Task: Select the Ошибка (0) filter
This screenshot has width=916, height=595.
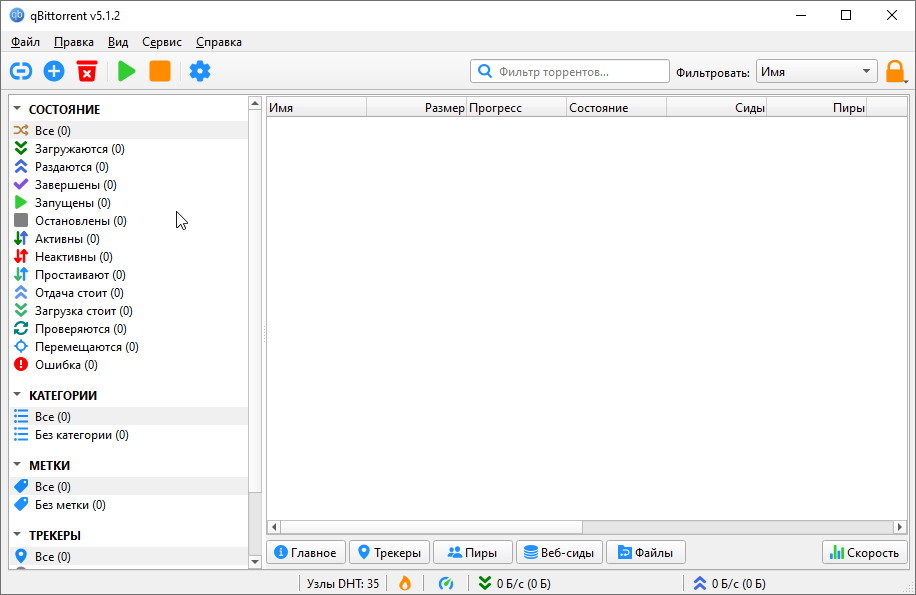Action: point(129,365)
